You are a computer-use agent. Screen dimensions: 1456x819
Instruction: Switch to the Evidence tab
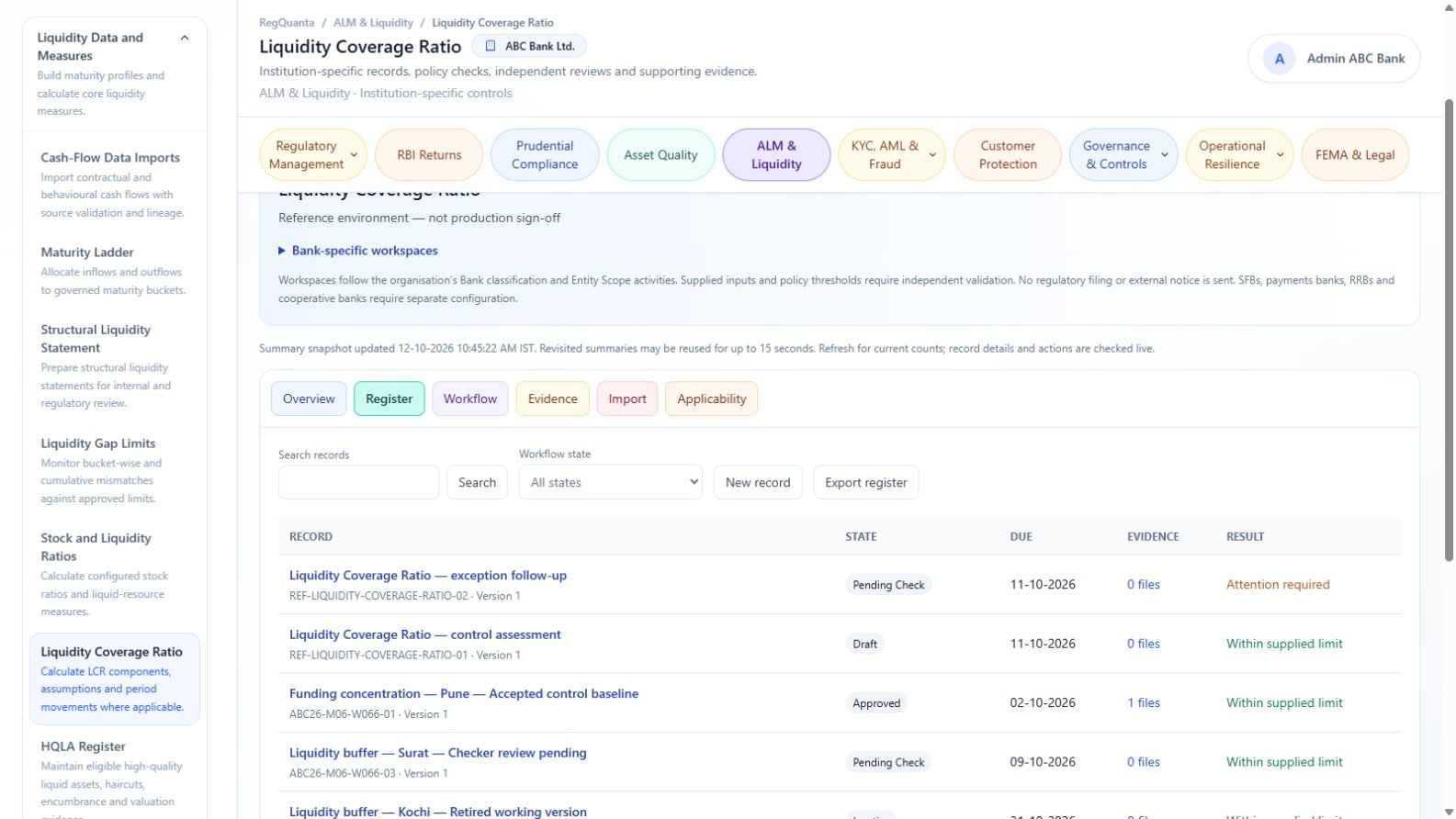tap(552, 398)
